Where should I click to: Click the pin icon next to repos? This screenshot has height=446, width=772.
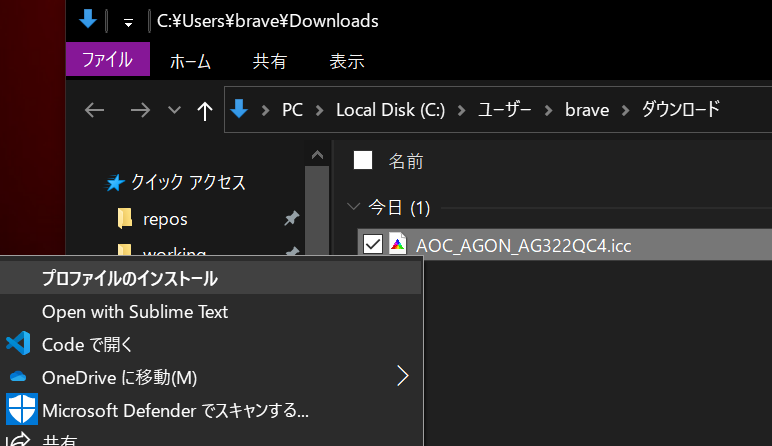(292, 218)
